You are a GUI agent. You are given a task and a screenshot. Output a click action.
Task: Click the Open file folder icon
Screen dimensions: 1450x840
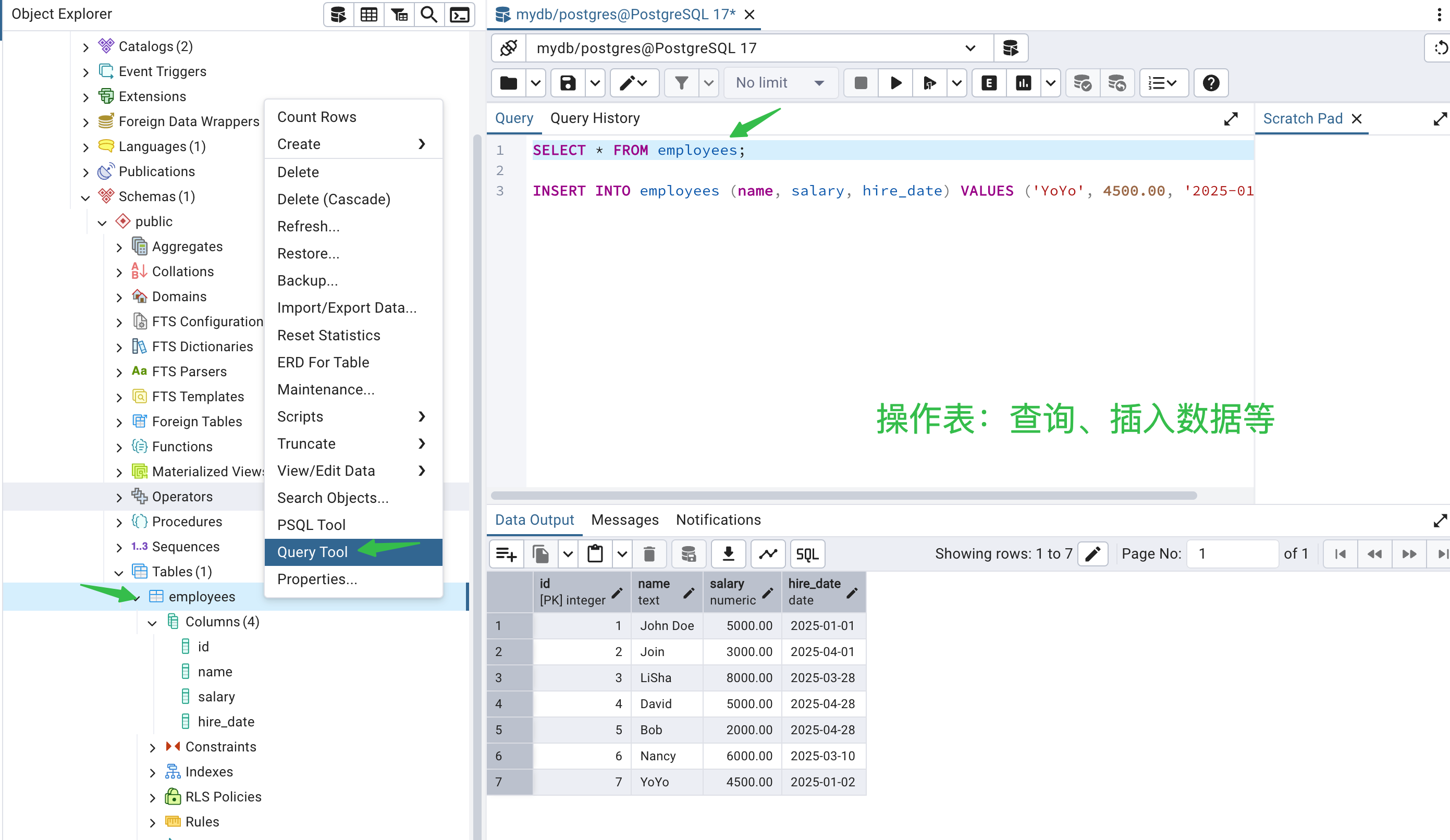tap(508, 83)
